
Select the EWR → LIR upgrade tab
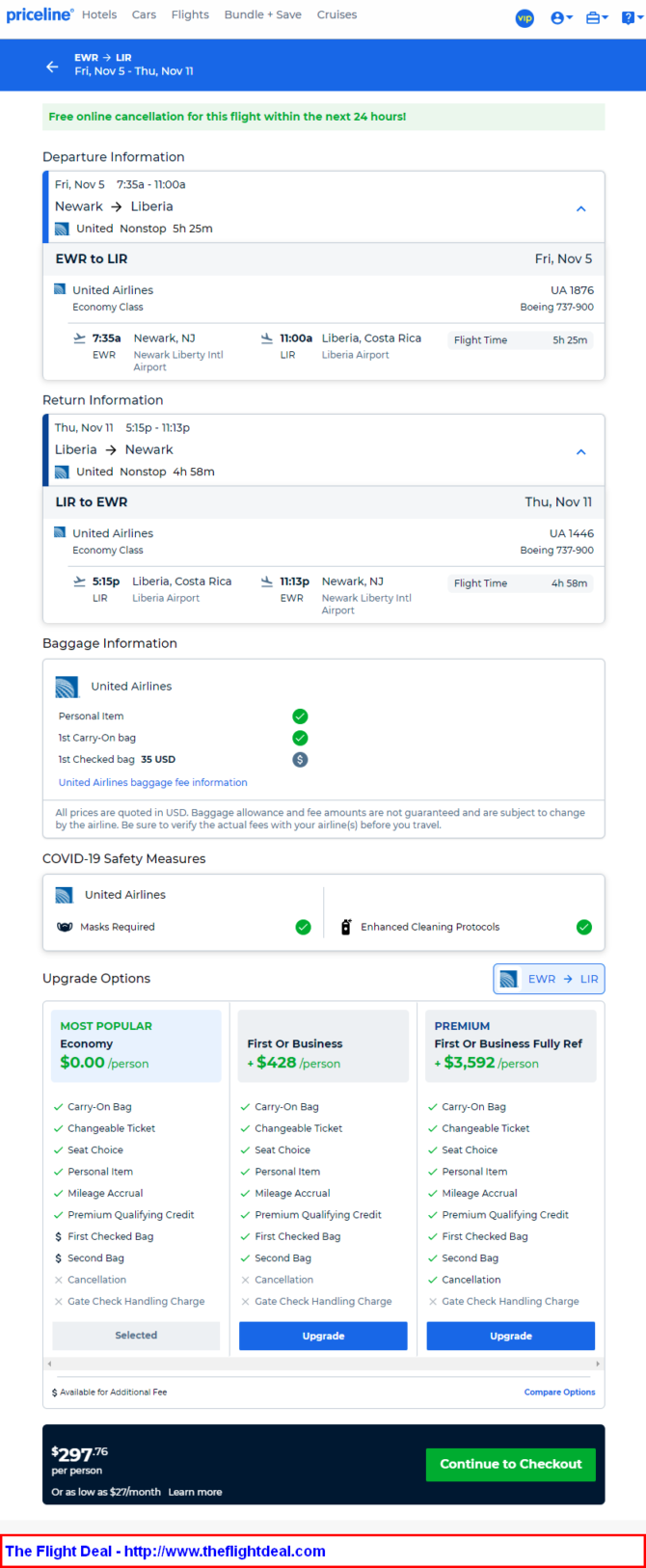pos(549,979)
